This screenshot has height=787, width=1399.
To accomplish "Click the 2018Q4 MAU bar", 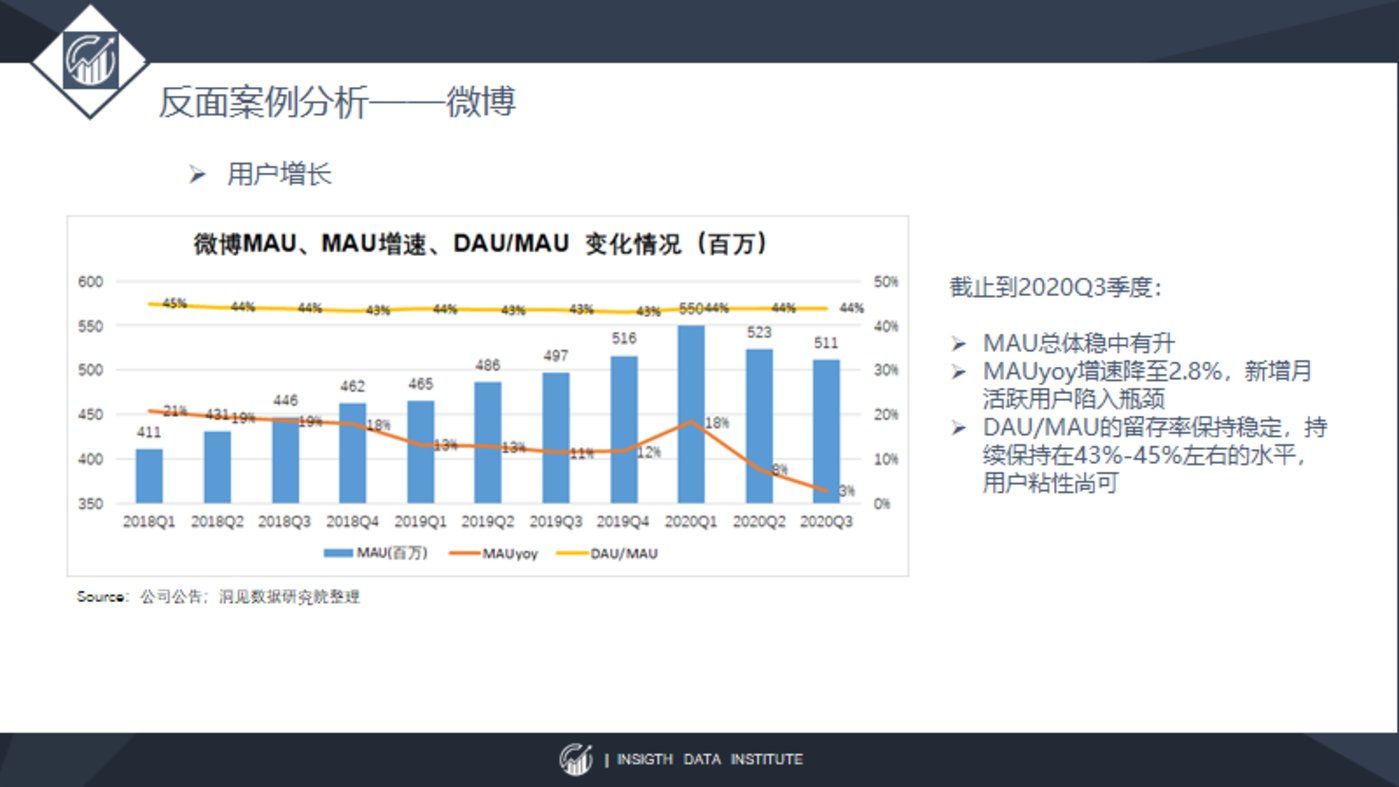I will point(353,453).
